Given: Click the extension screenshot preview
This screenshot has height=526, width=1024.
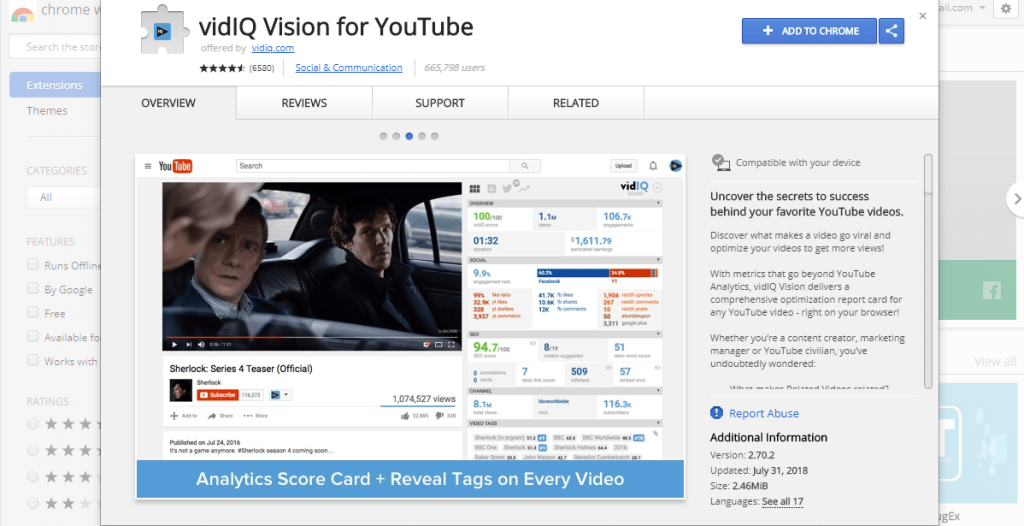Looking at the screenshot, I should pyautogui.click(x=410, y=326).
